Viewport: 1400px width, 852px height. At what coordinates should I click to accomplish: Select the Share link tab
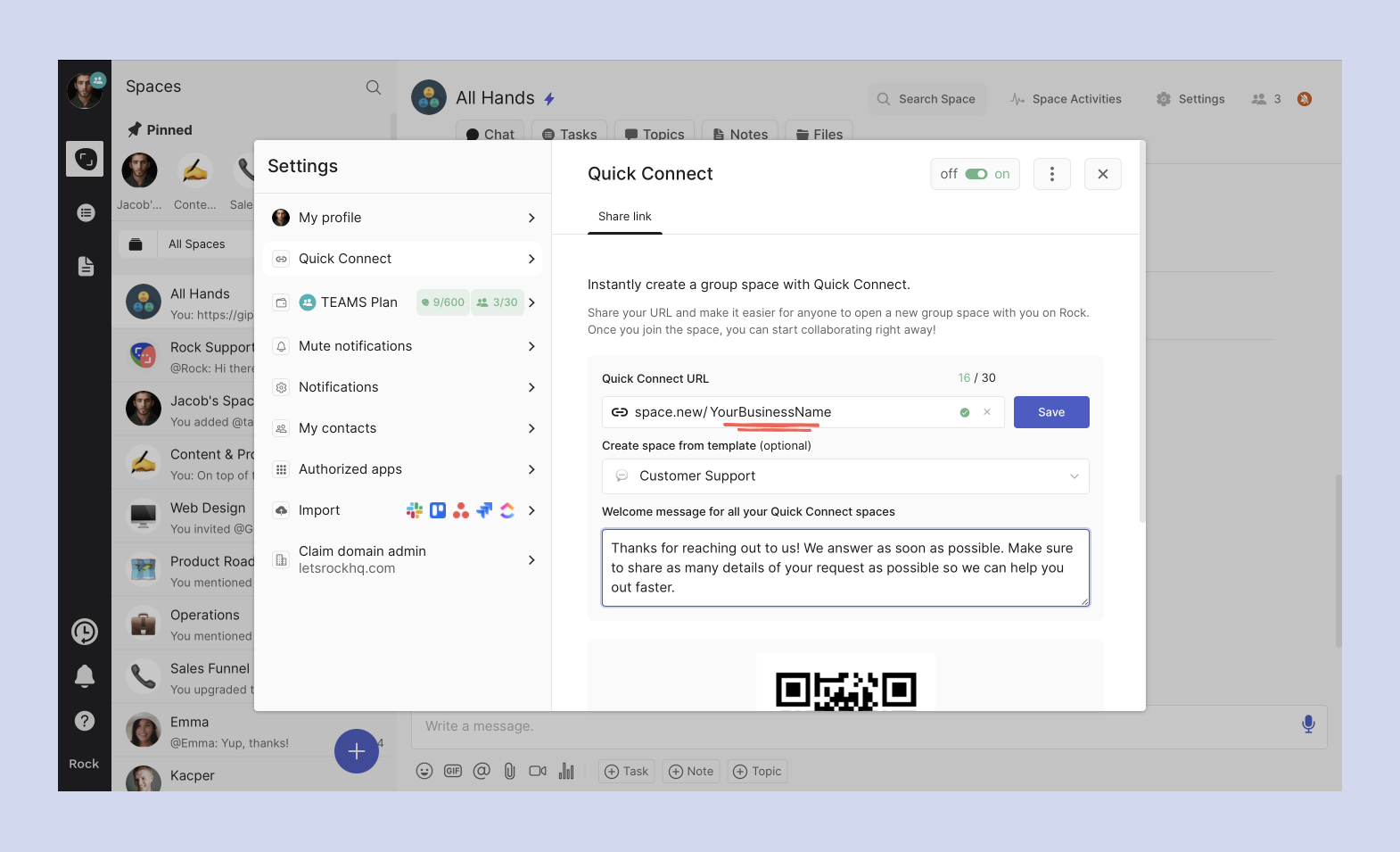(624, 217)
